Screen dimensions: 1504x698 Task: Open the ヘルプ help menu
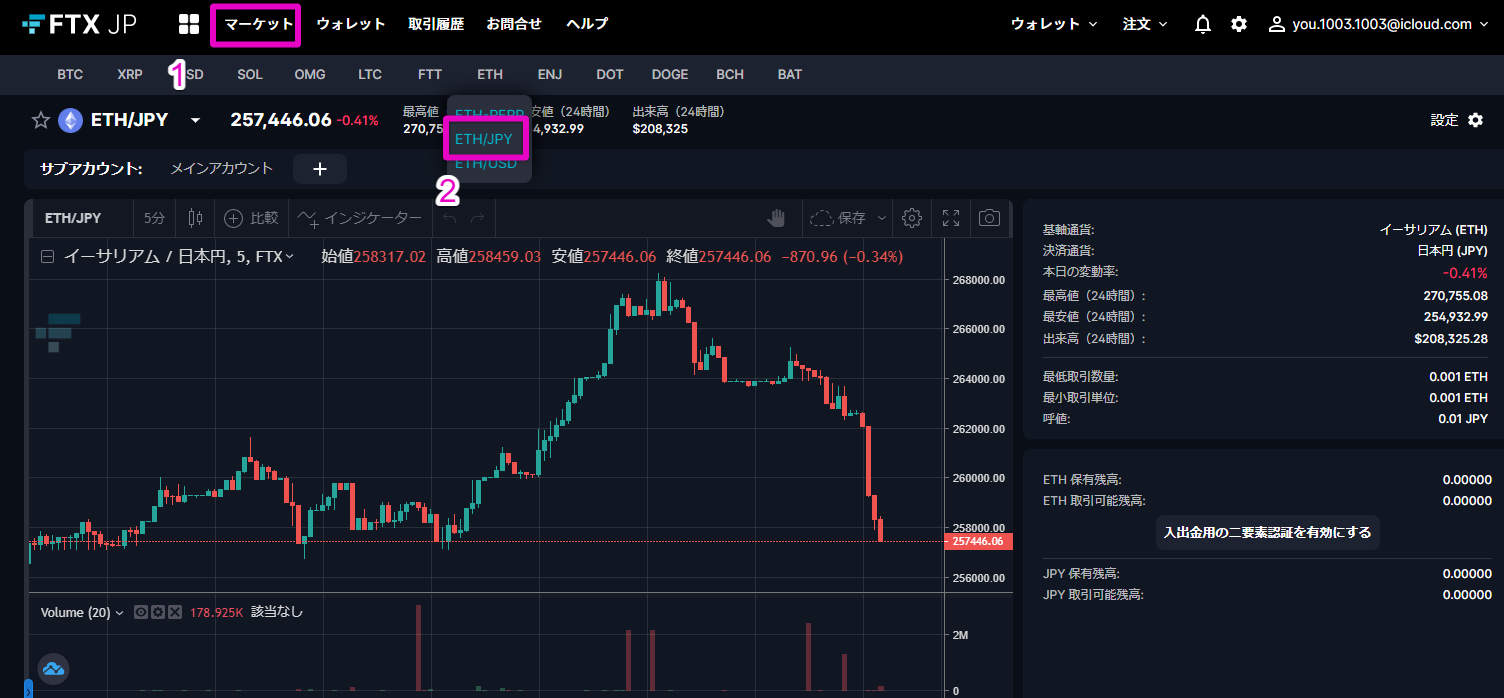click(587, 24)
